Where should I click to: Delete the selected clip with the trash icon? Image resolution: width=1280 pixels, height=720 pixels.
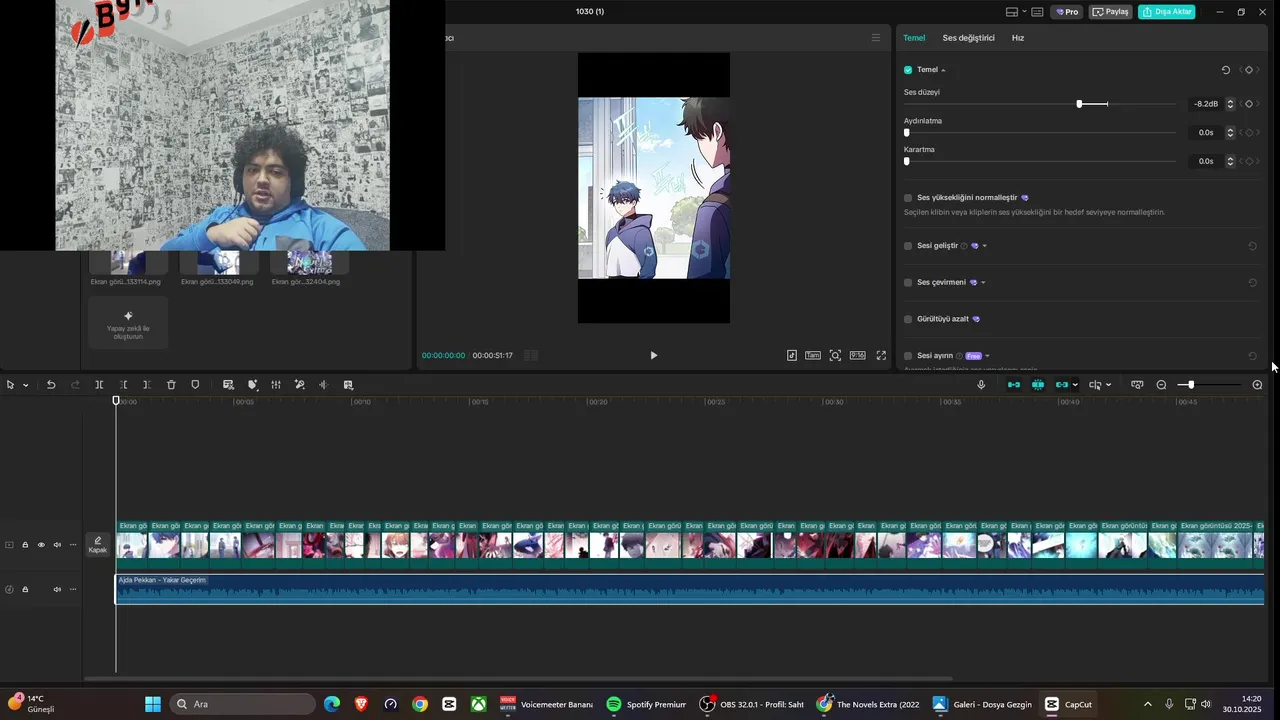(x=171, y=385)
